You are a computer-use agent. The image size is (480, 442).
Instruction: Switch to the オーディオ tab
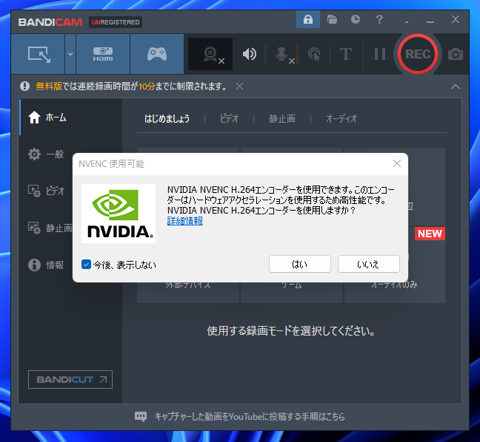point(341,119)
